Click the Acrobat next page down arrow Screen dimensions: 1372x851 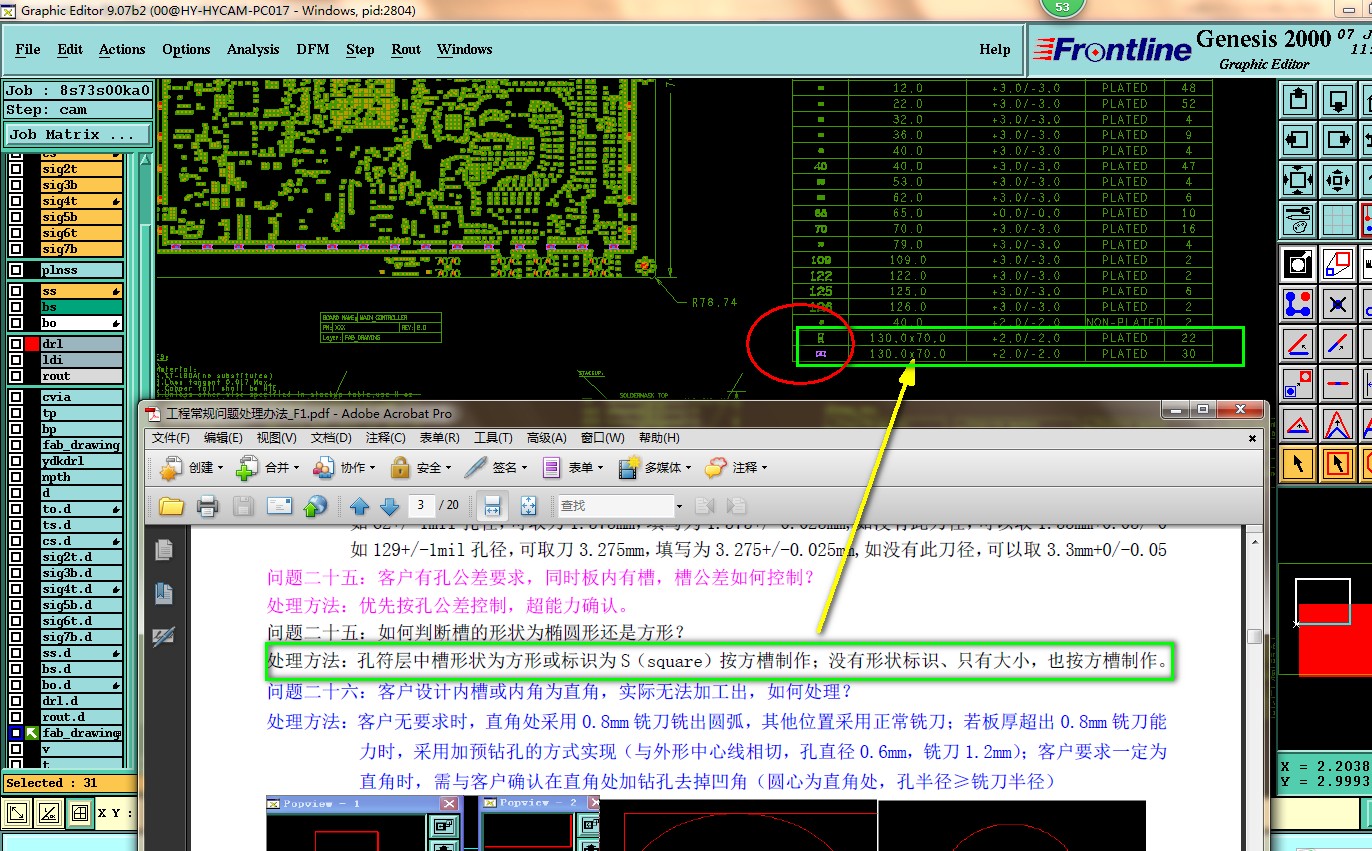pyautogui.click(x=390, y=506)
